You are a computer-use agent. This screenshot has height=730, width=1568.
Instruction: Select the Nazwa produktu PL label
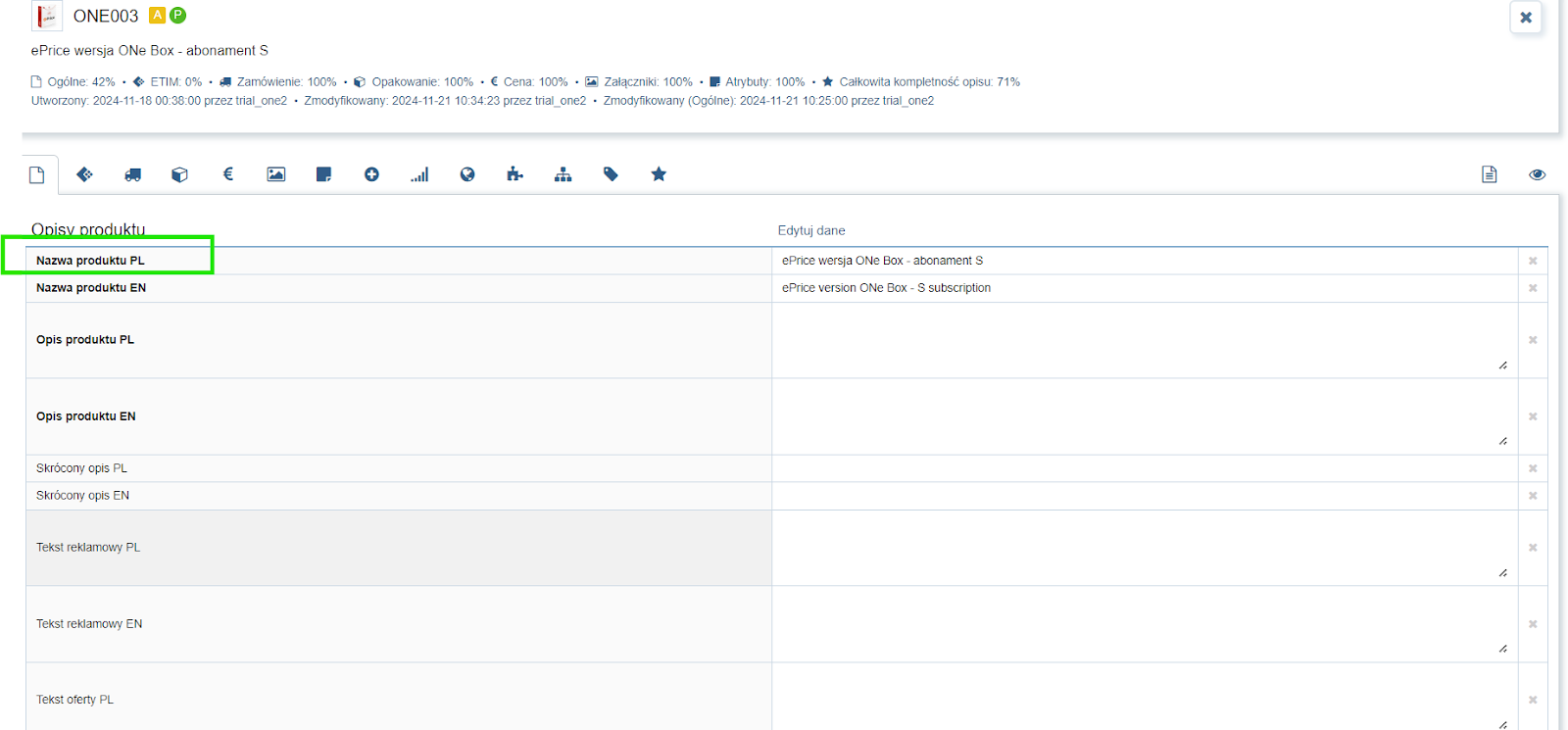tap(90, 261)
